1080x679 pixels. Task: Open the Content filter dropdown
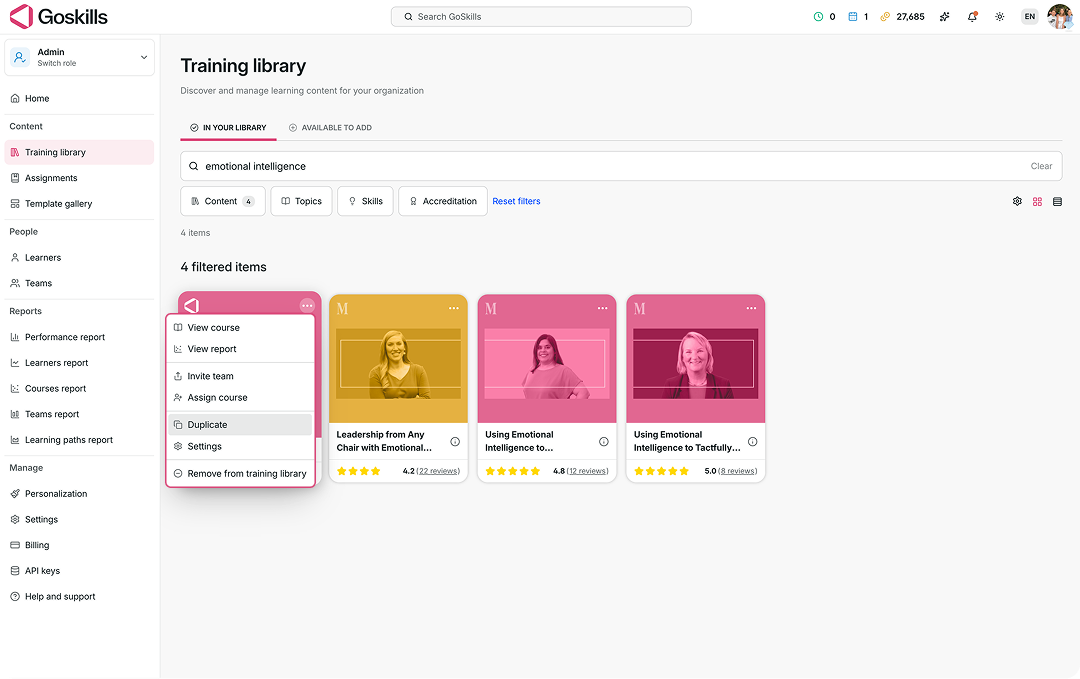[x=222, y=201]
